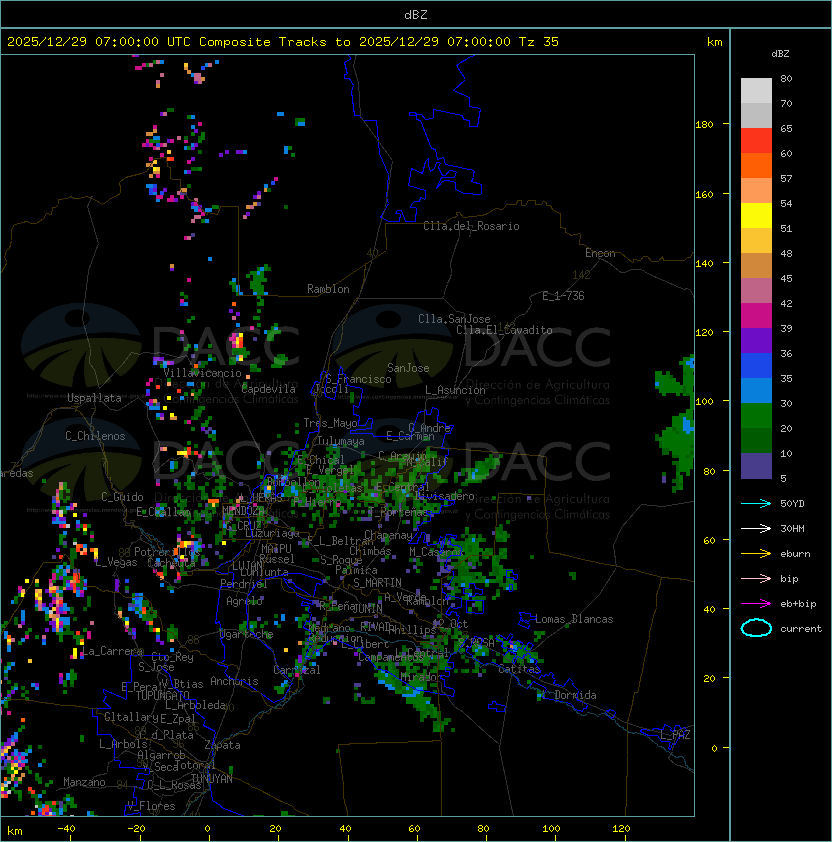This screenshot has height=842, width=832.
Task: Click the 'Zapata' place label
Action: point(222,745)
